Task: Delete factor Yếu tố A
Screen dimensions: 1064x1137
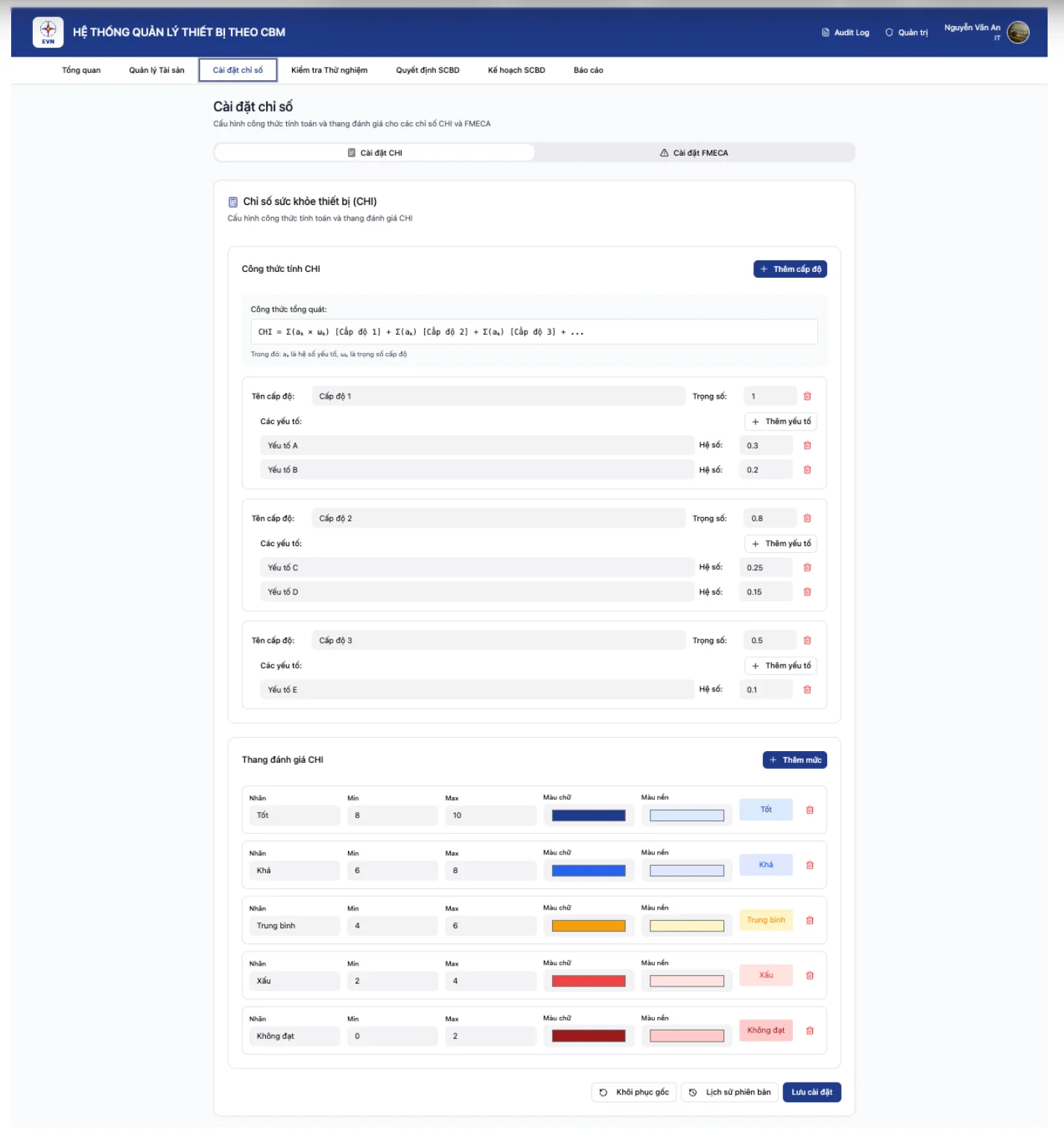Action: pyautogui.click(x=807, y=446)
